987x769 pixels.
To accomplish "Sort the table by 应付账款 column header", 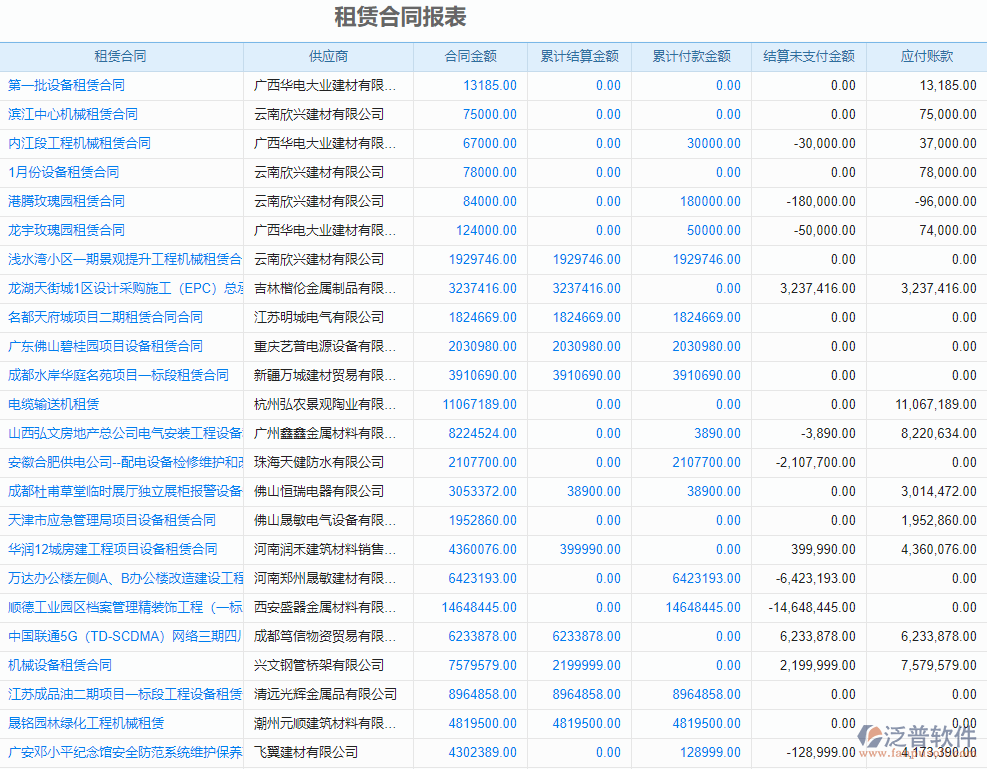I will click(928, 57).
